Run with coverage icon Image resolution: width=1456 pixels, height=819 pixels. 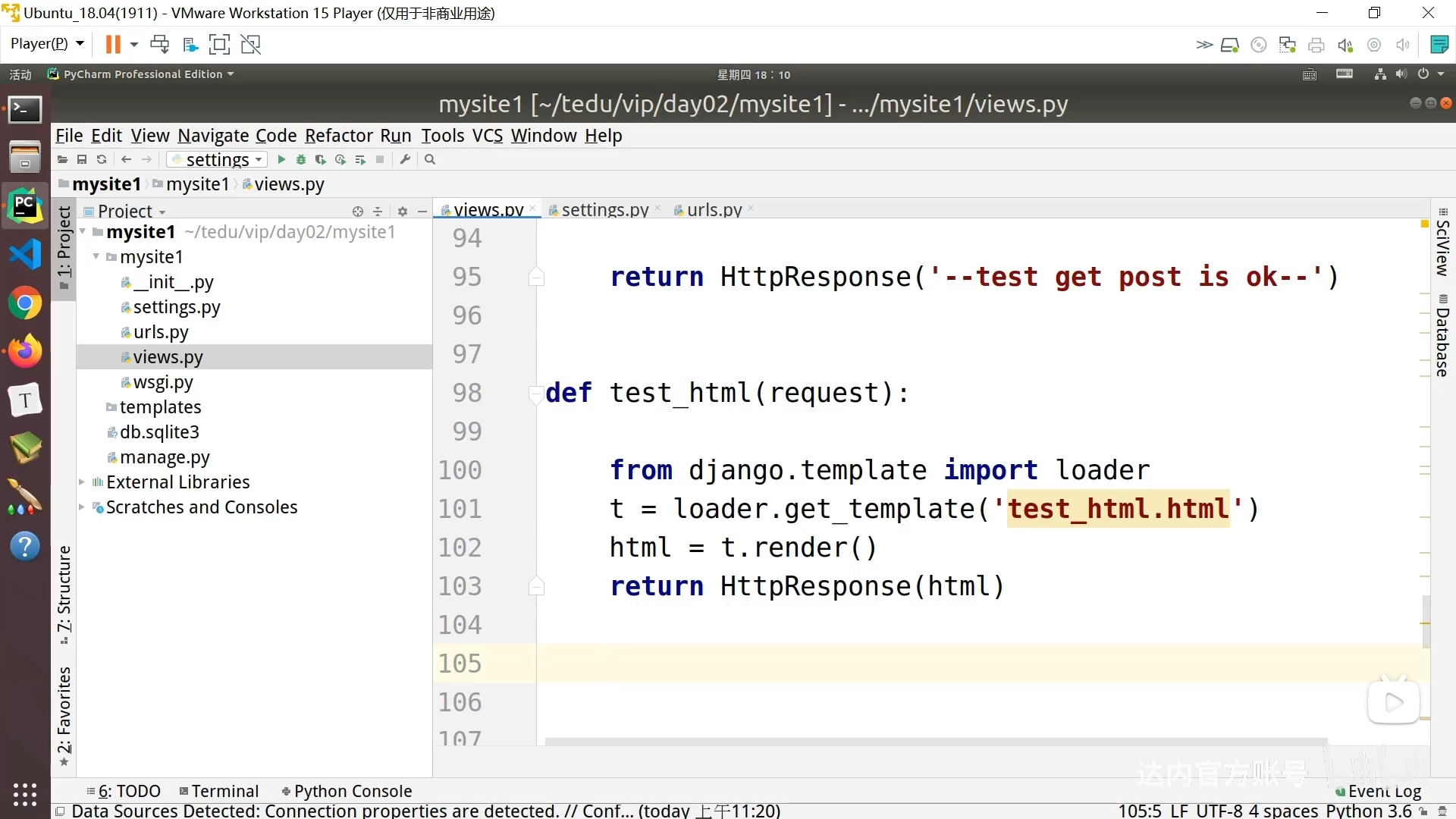click(321, 159)
